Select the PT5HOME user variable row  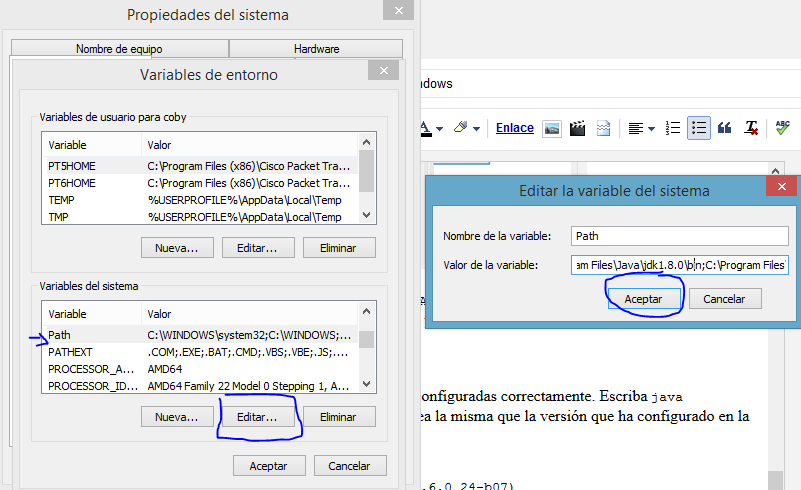click(x=200, y=166)
